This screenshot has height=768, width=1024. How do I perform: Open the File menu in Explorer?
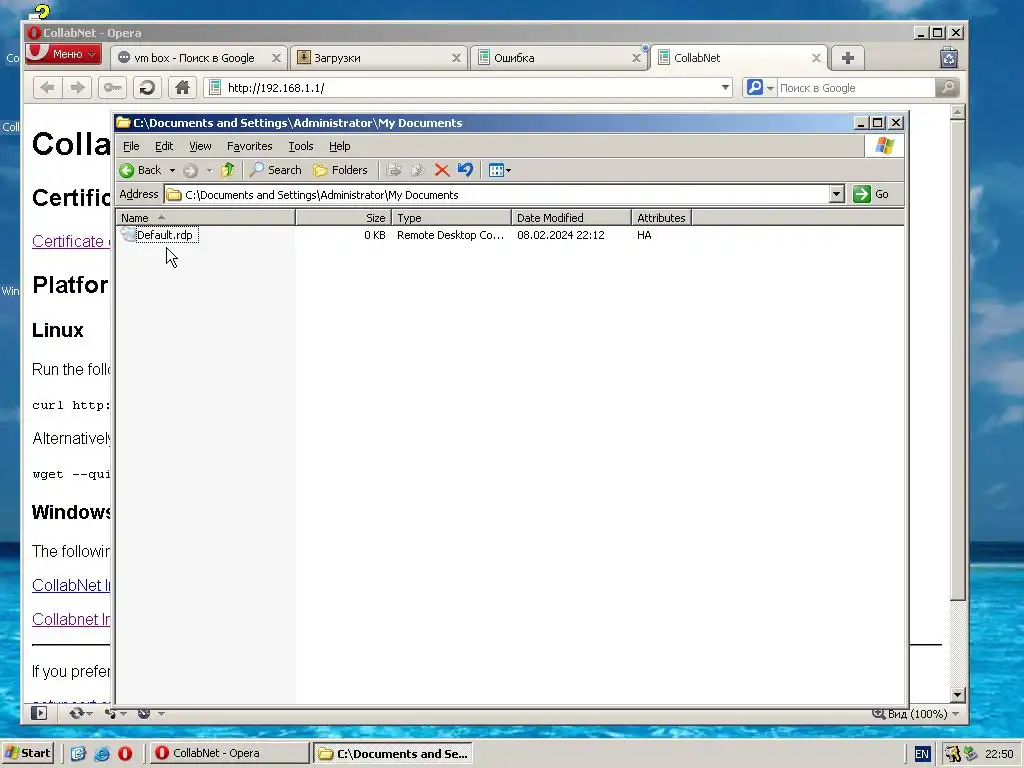click(131, 146)
